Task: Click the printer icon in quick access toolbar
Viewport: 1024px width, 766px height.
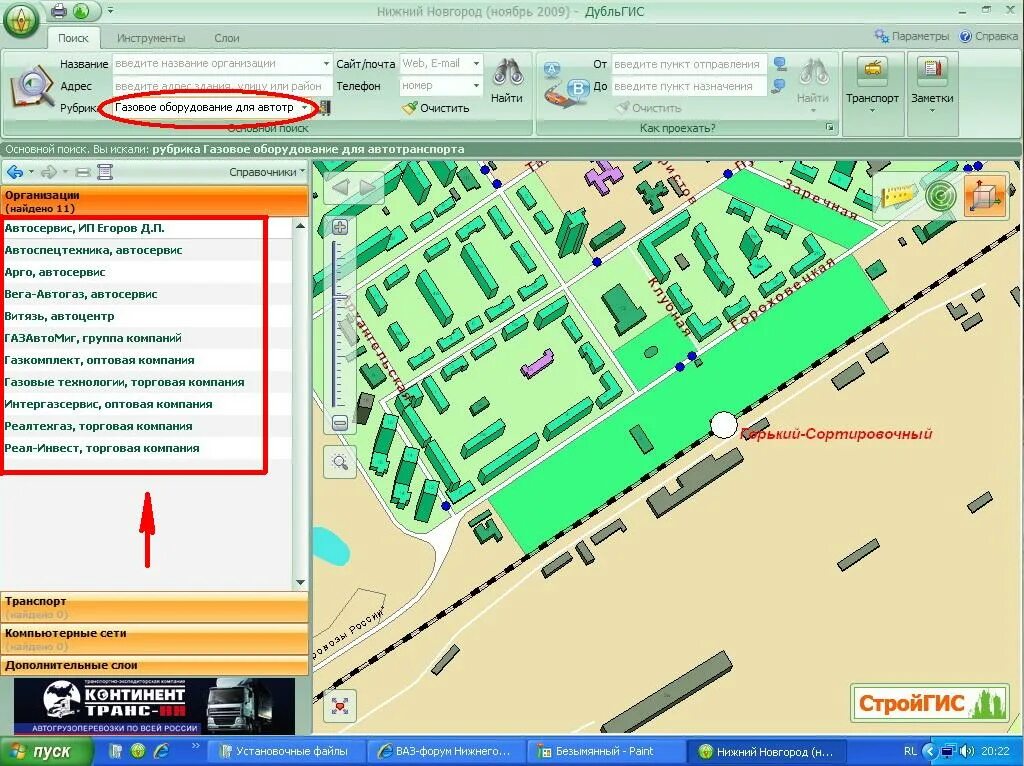Action: (58, 11)
